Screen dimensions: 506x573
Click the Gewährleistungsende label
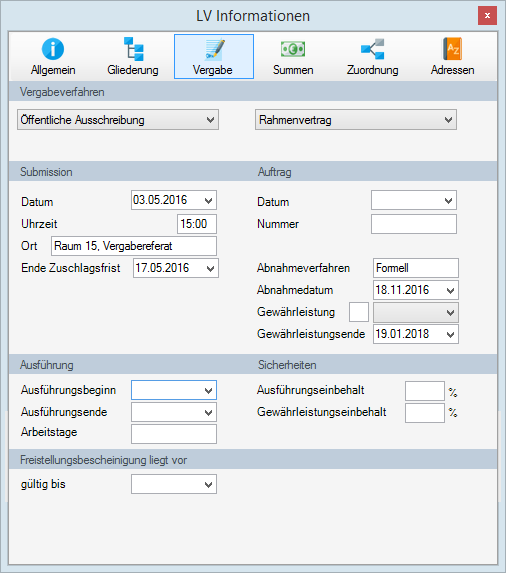311,334
